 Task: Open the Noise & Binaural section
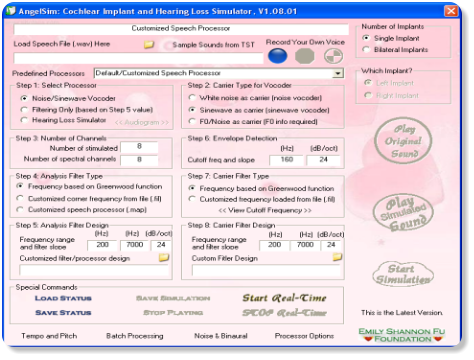tap(221, 336)
